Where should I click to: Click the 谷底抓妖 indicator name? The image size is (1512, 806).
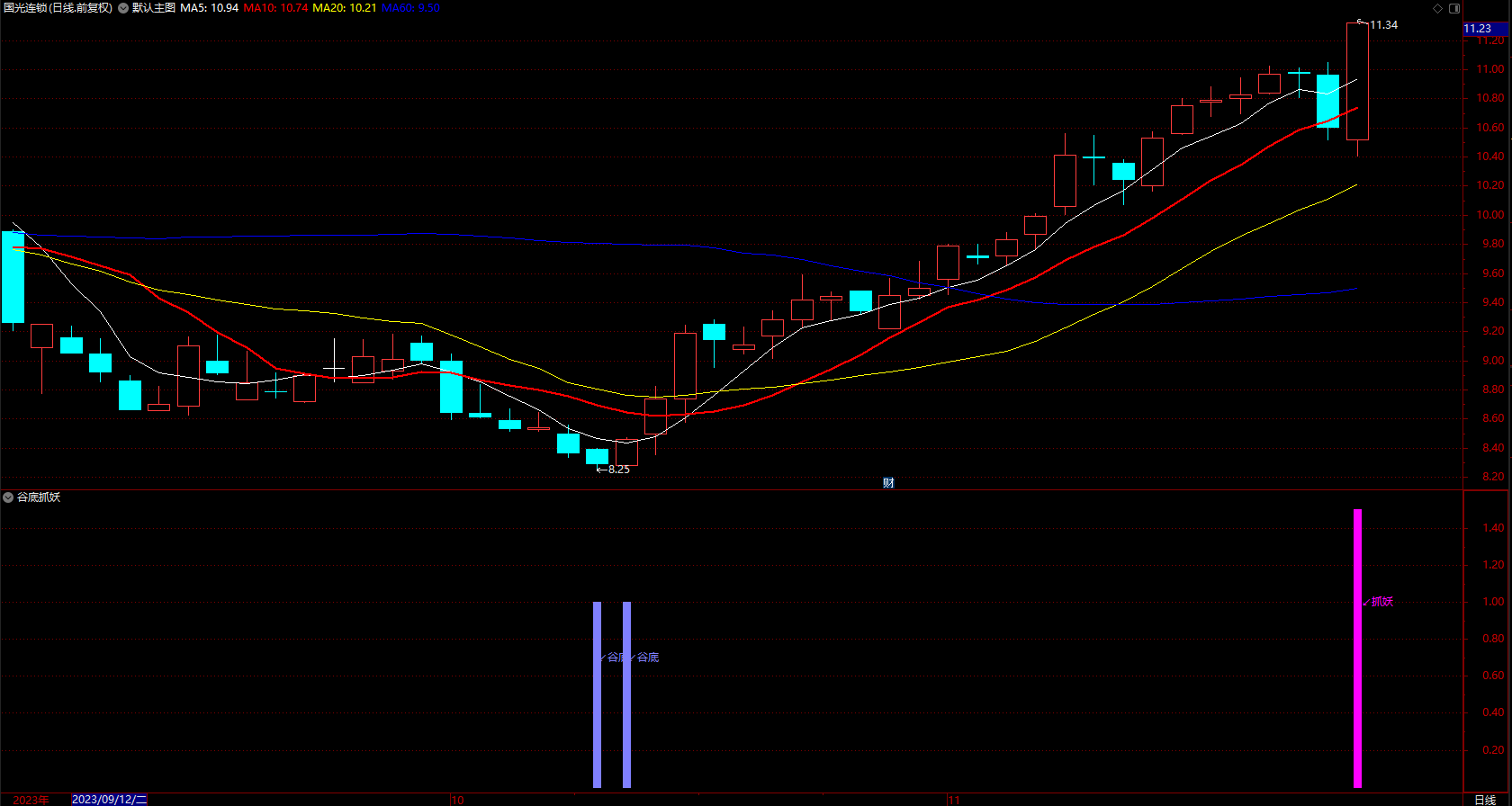click(x=39, y=497)
